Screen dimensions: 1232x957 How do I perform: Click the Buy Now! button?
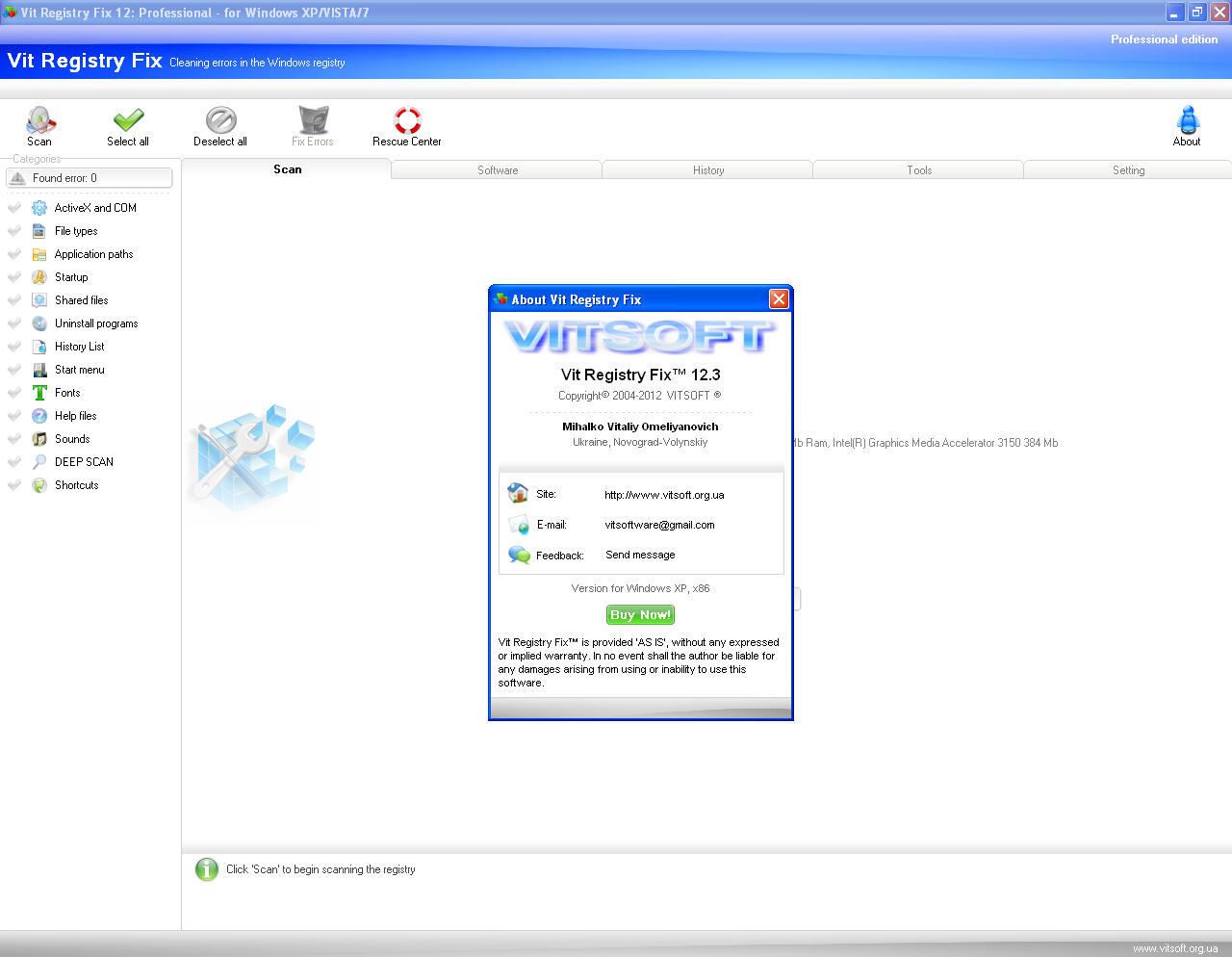(641, 614)
